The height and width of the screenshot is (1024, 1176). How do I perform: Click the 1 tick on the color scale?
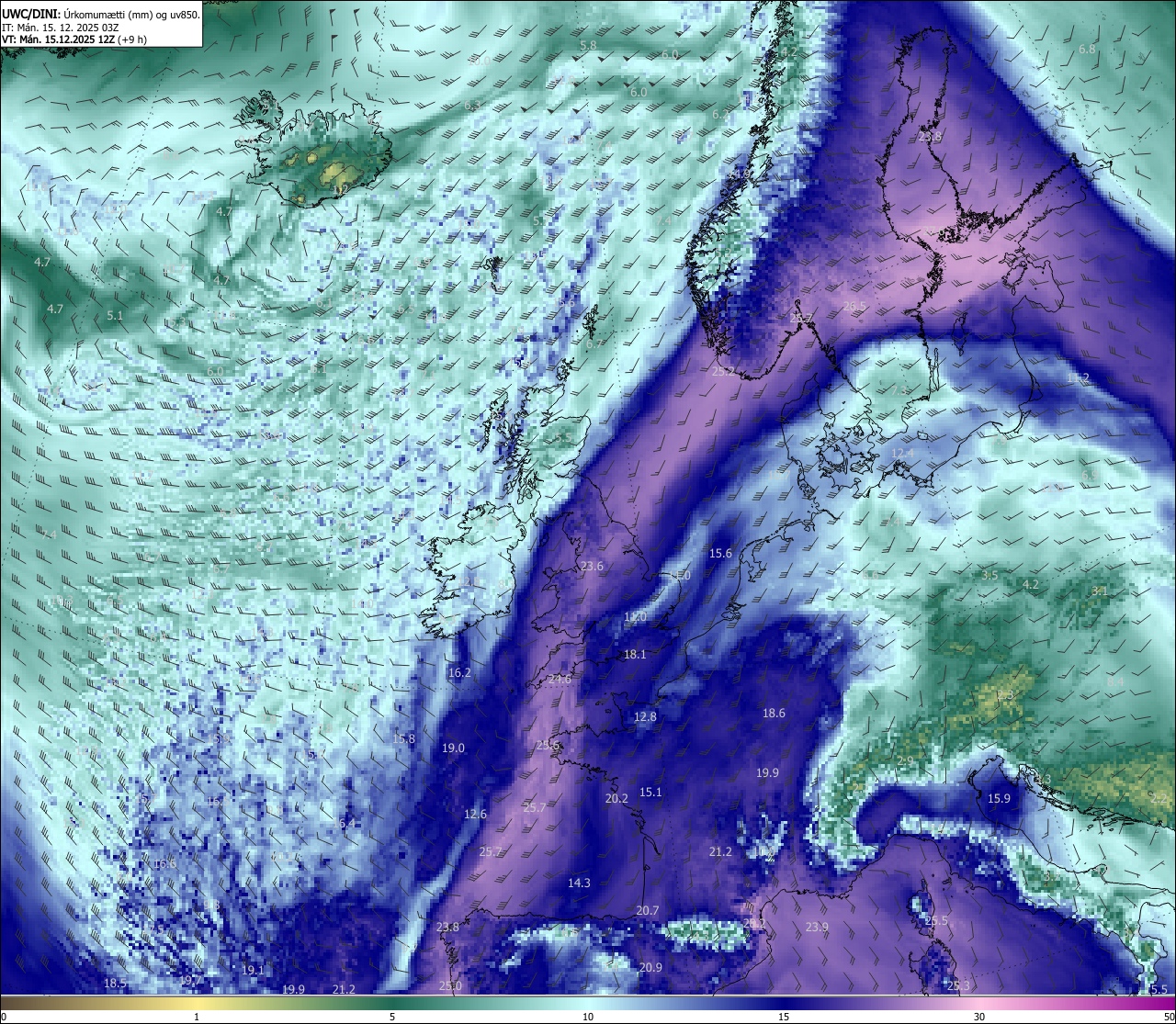pos(197,1017)
